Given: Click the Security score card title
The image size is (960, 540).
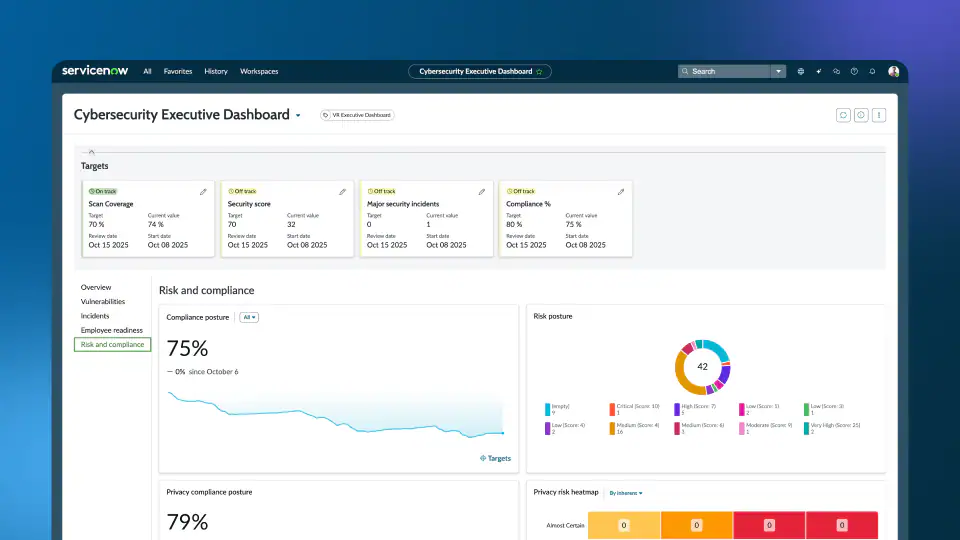Looking at the screenshot, I should (249, 204).
